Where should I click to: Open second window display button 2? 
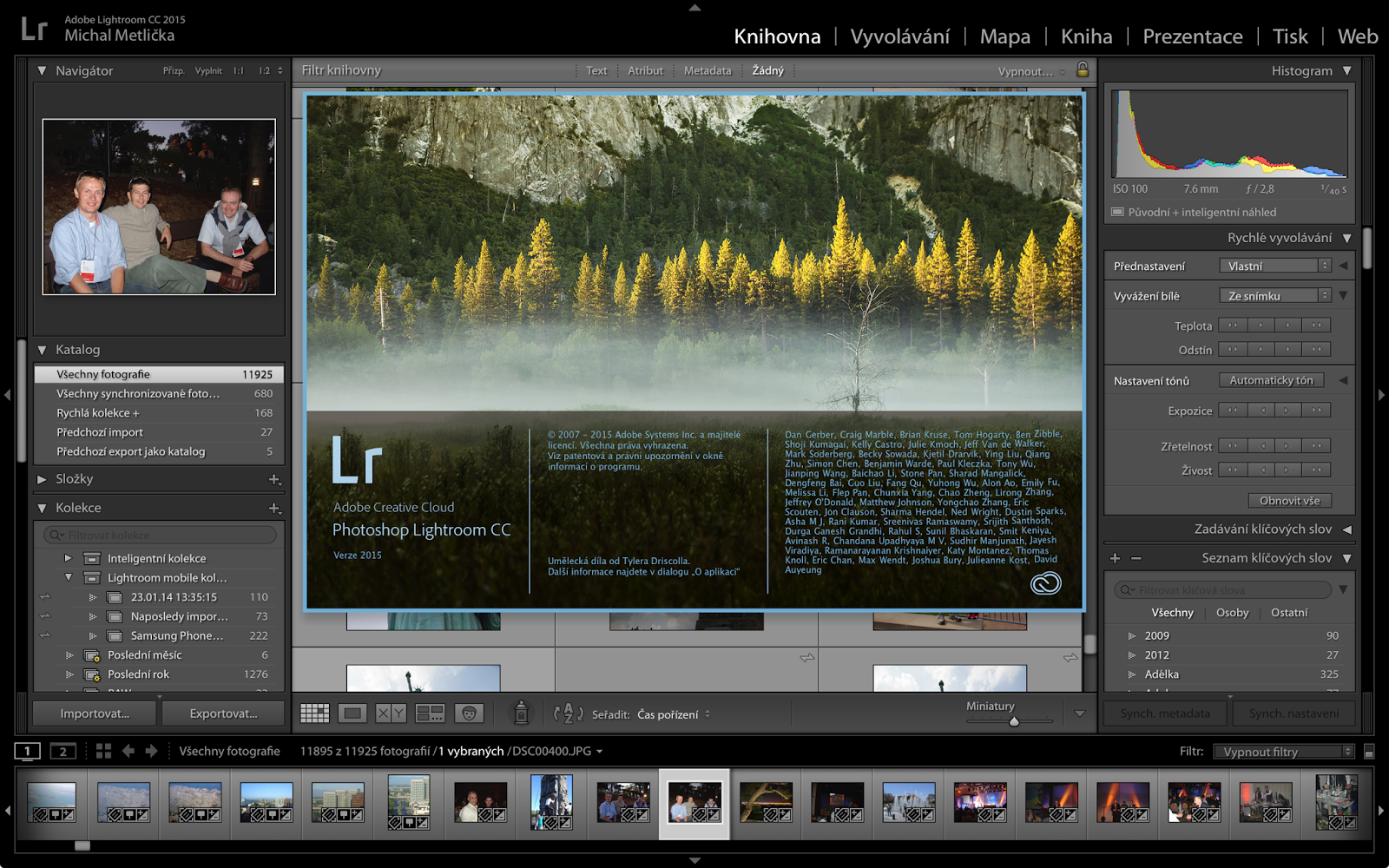63,751
